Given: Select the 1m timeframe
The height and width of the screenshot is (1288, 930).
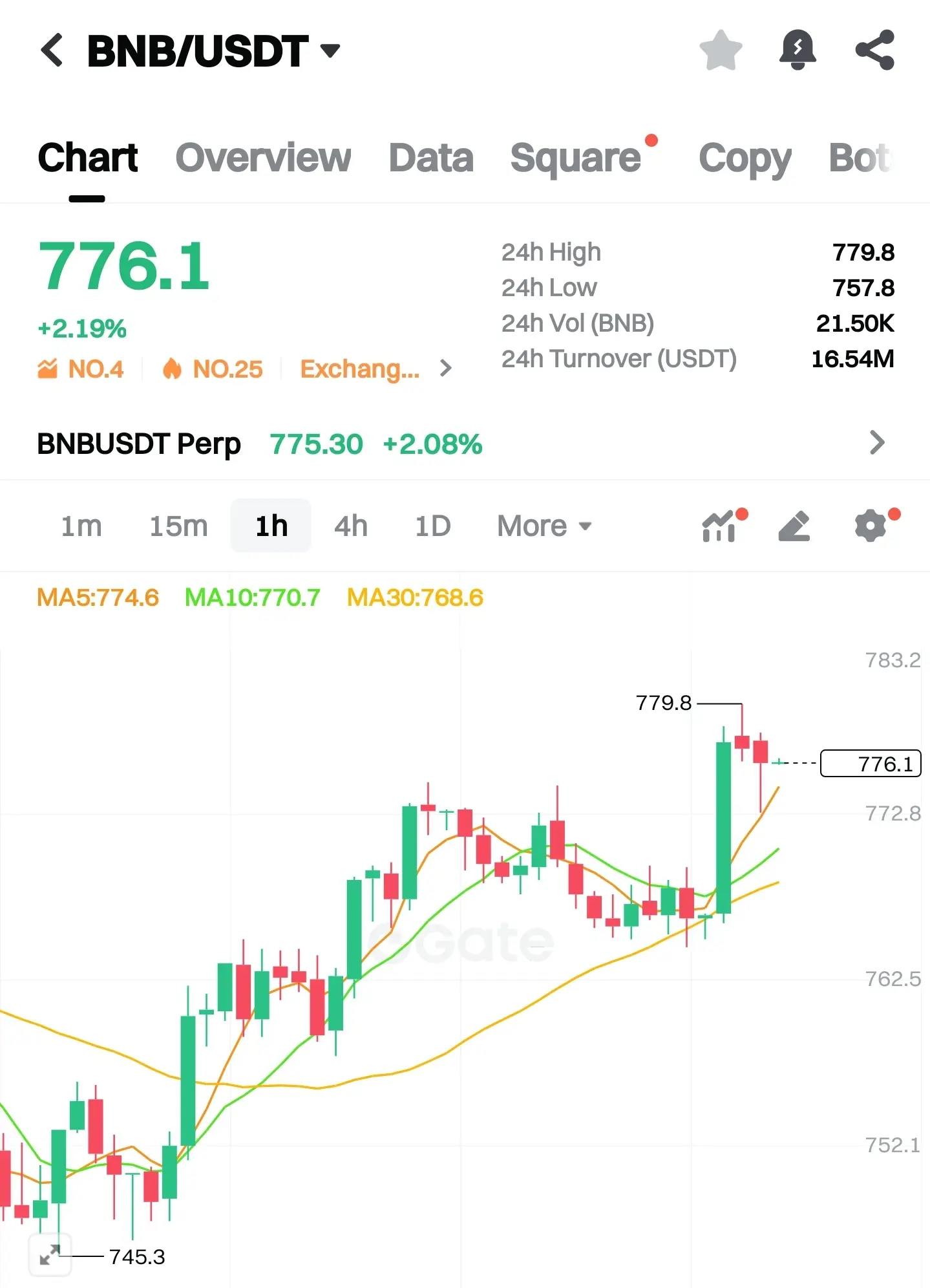Looking at the screenshot, I should pos(81,526).
